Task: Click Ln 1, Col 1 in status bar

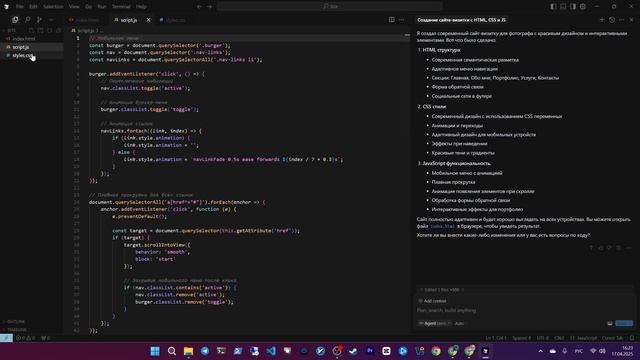Action: tap(496, 338)
